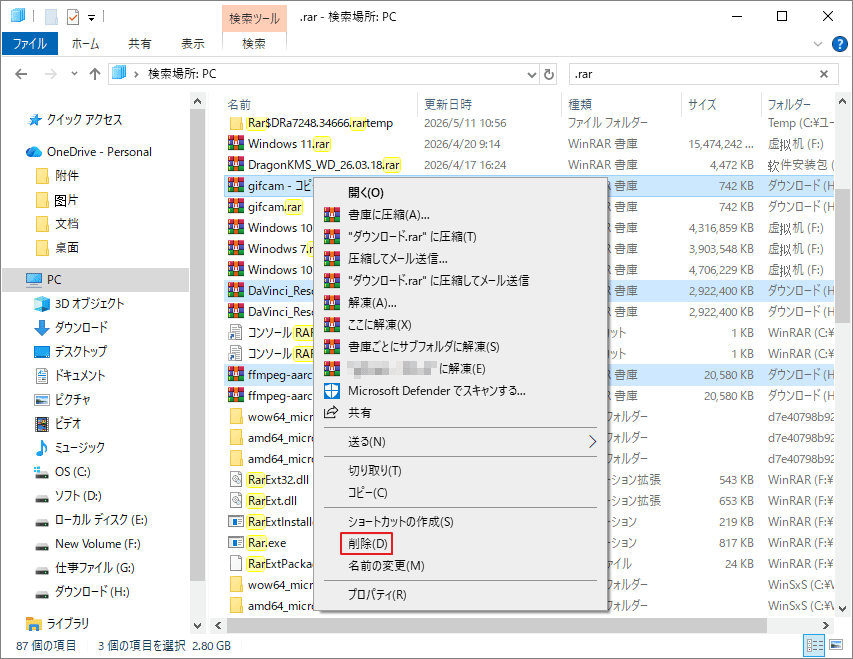The height and width of the screenshot is (659, 853).
Task: Switch to details view icon in status bar
Action: (x=815, y=645)
